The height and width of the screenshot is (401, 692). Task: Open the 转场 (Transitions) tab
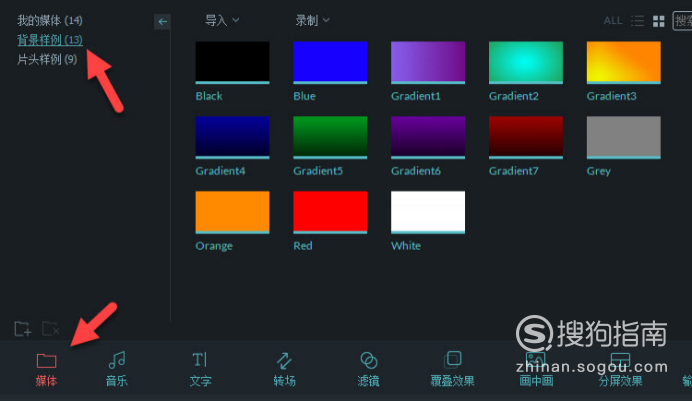tap(284, 370)
